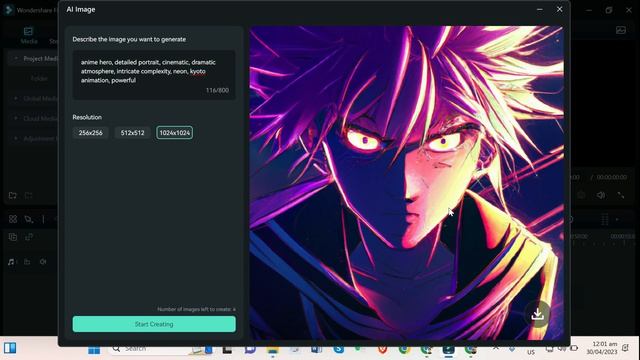Click the add track icon in timeline
This screenshot has width=640, height=360.
point(13,237)
